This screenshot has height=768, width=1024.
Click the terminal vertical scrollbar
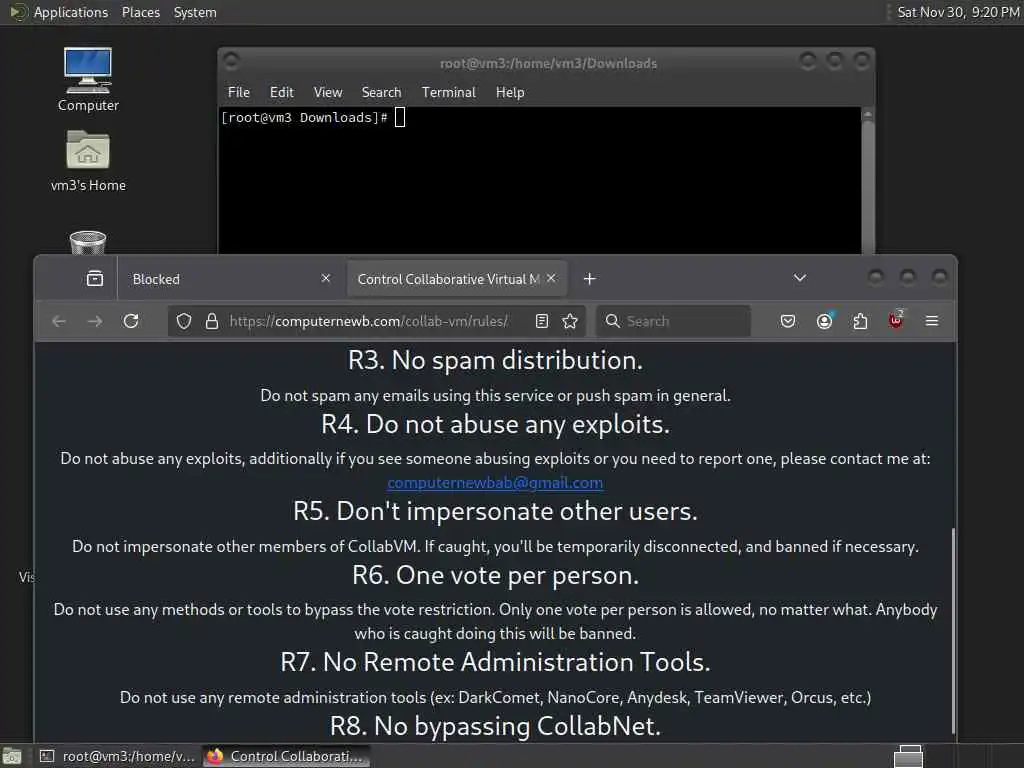(867, 180)
